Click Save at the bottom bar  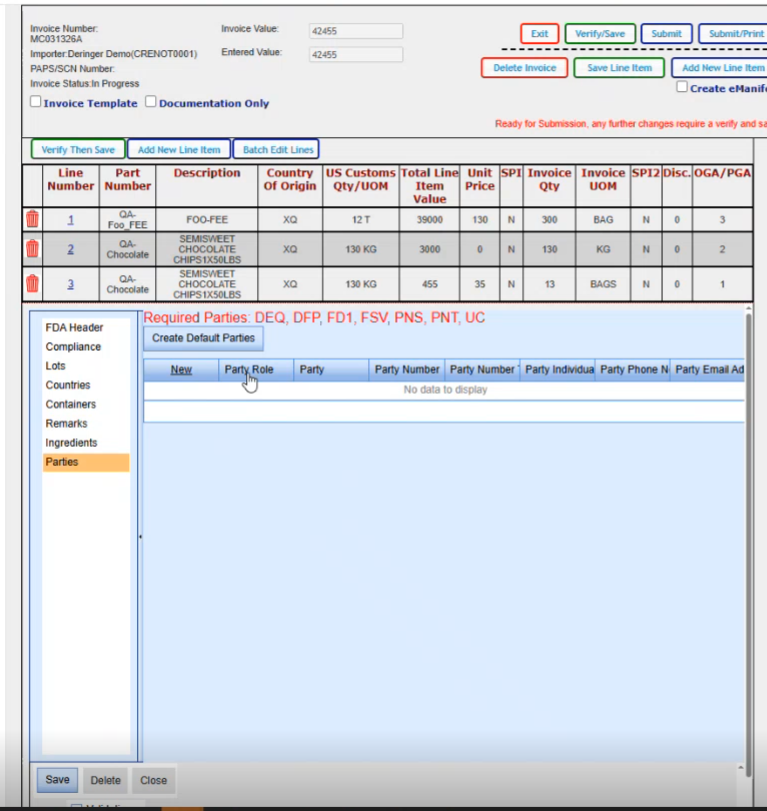click(x=57, y=780)
